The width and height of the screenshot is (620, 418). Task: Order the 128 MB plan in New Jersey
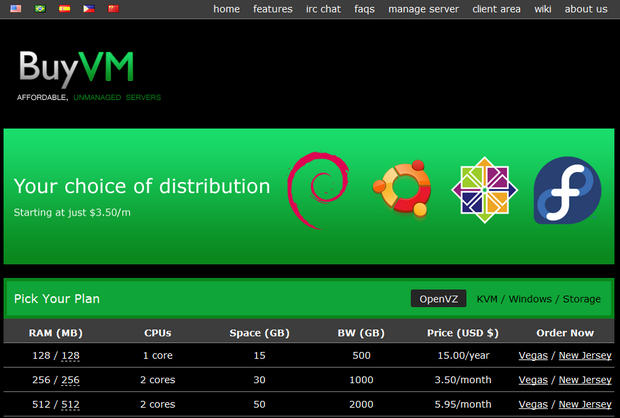pyautogui.click(x=585, y=356)
